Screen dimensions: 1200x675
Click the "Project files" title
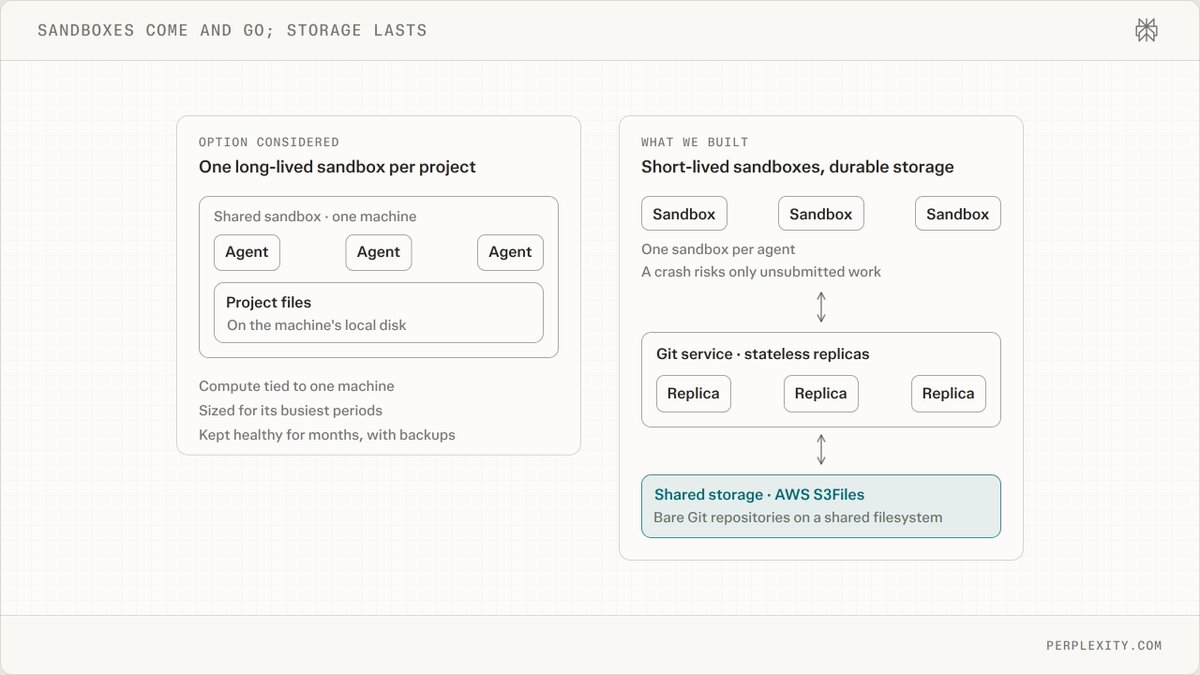click(x=268, y=302)
